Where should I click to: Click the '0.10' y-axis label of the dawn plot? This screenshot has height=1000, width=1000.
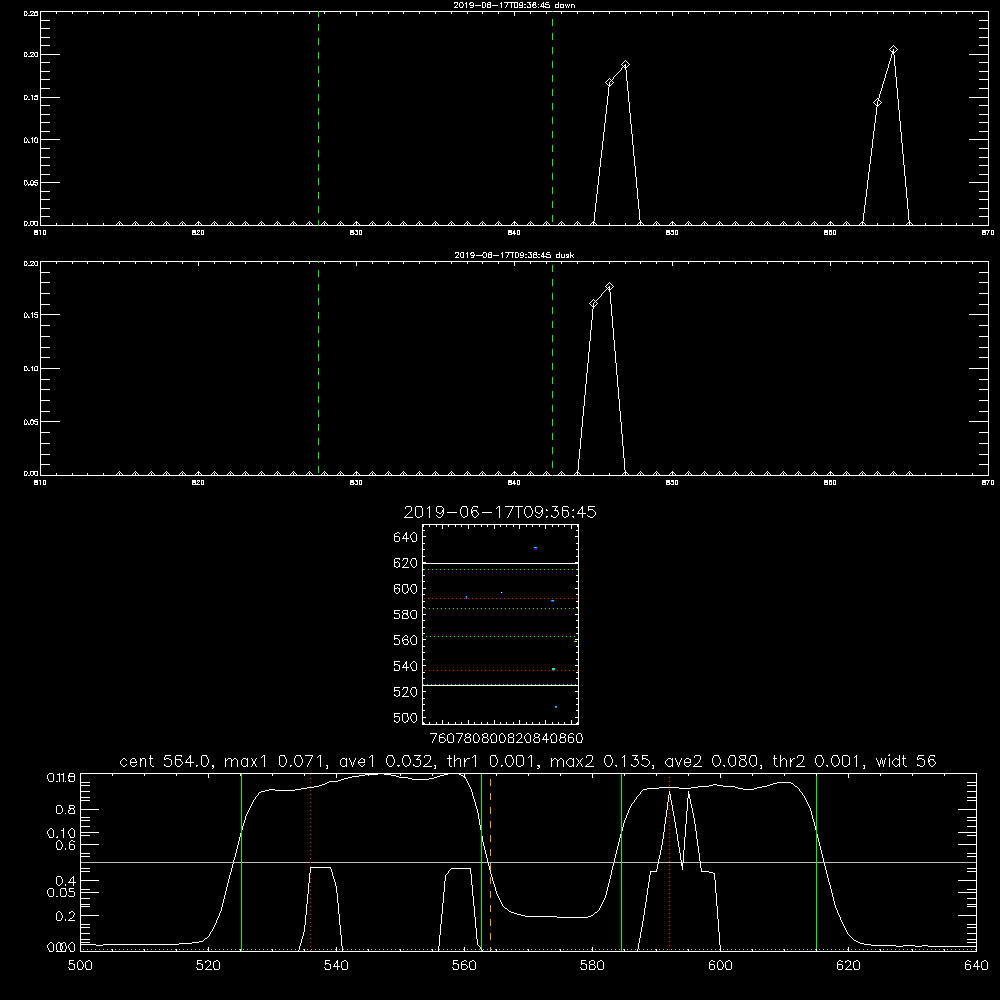tap(31, 140)
